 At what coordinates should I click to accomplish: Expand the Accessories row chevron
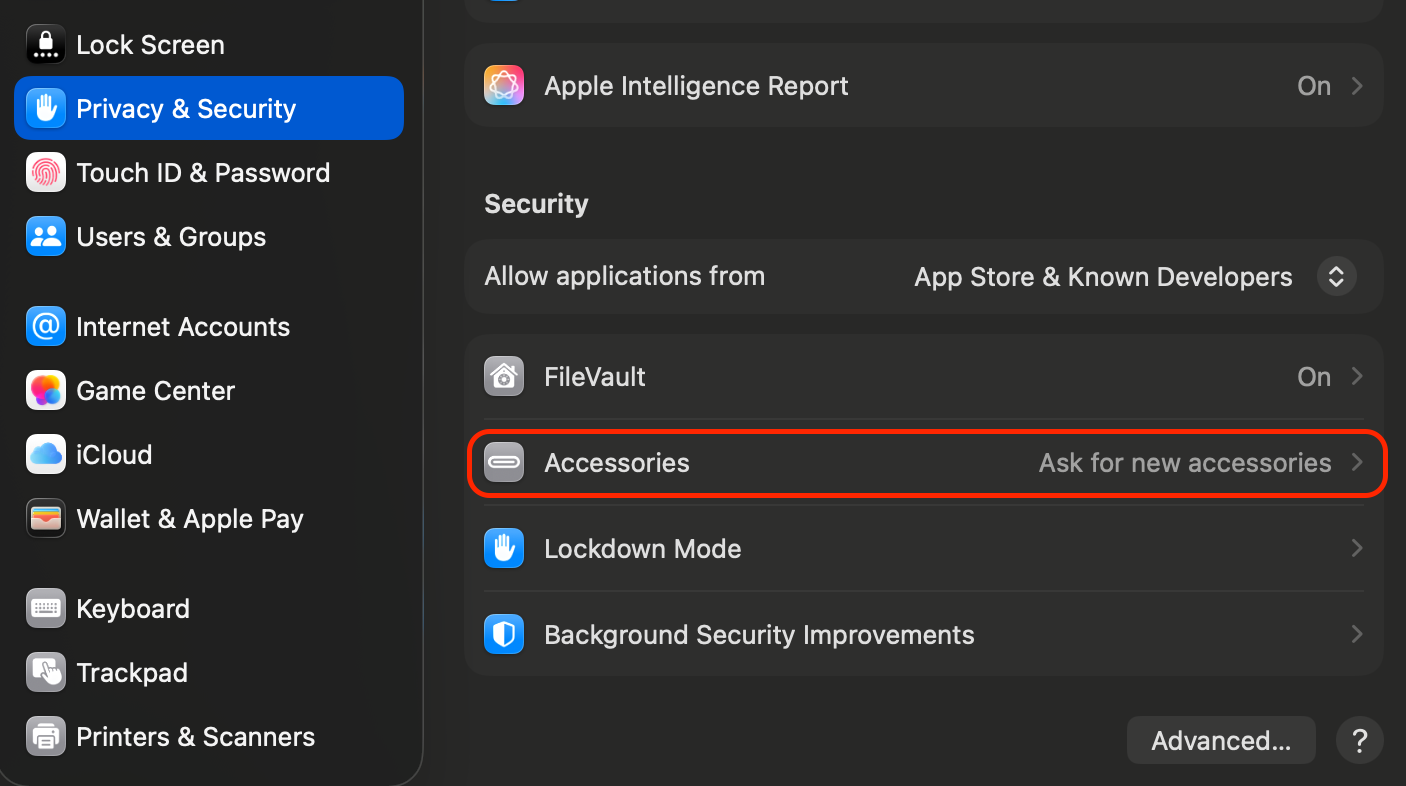pos(1357,463)
